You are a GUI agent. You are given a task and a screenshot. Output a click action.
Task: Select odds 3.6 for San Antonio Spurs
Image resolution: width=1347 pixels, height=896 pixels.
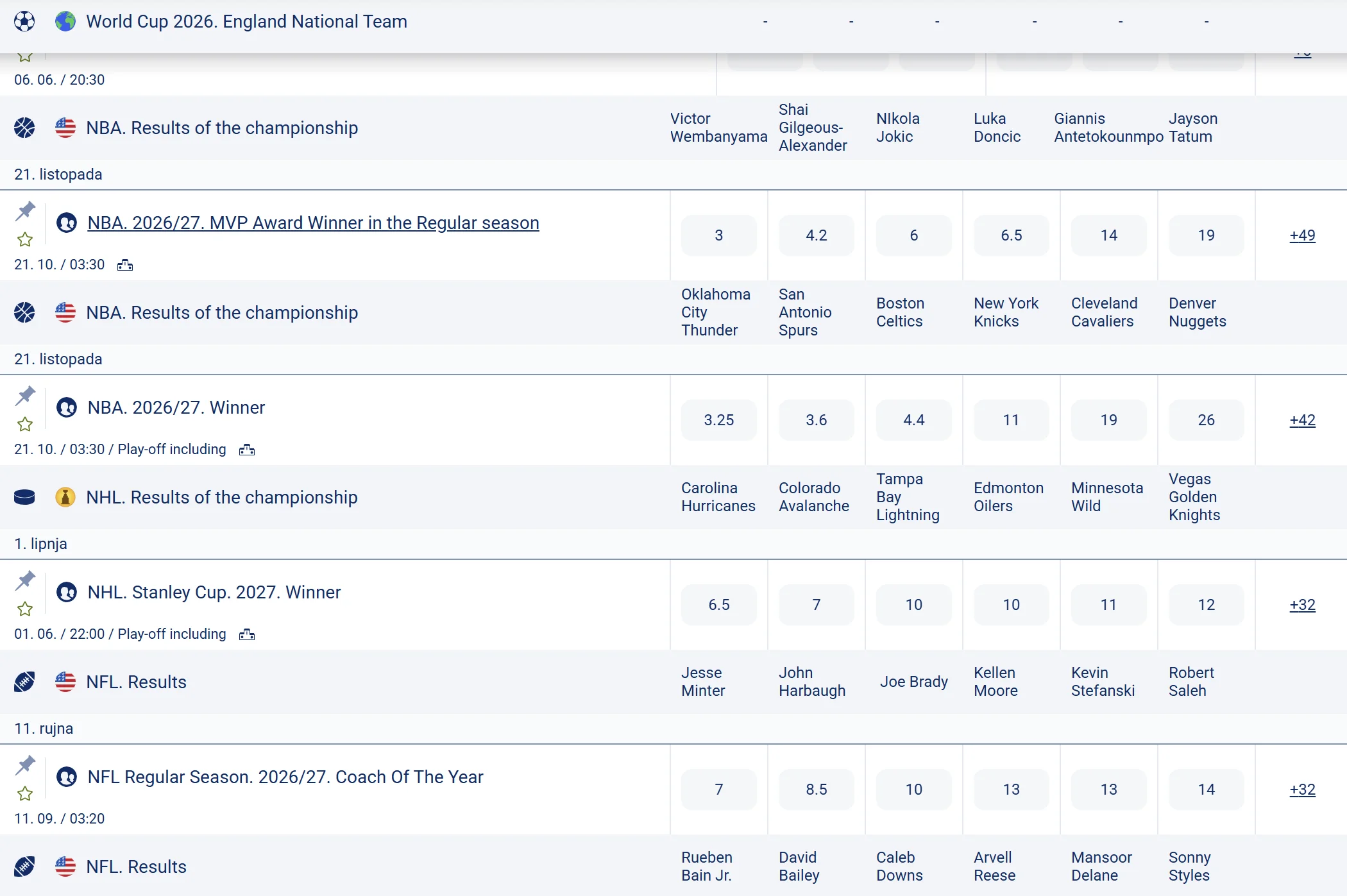pos(817,420)
